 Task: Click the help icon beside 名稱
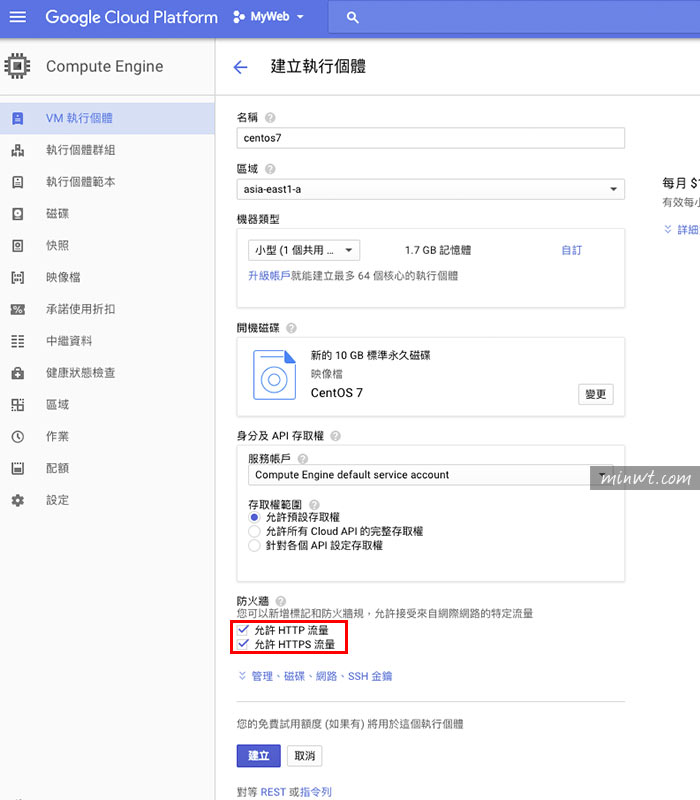click(270, 118)
